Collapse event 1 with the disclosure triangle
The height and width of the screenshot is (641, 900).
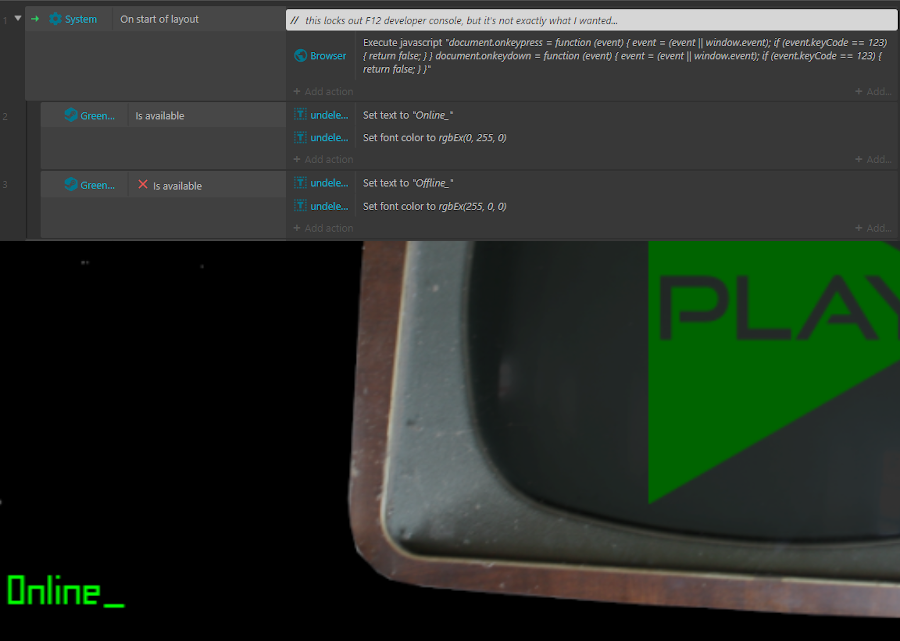18,18
